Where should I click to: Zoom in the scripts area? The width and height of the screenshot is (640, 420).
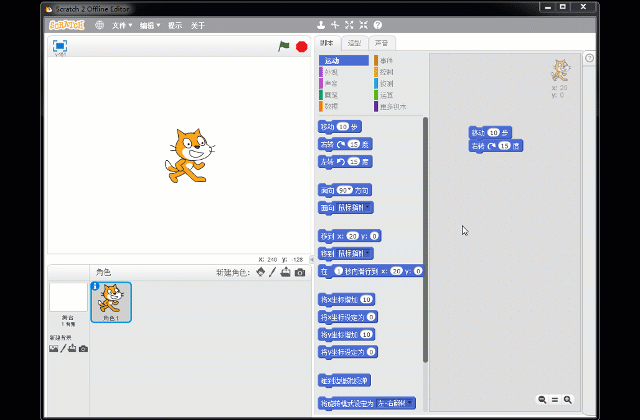(x=567, y=400)
